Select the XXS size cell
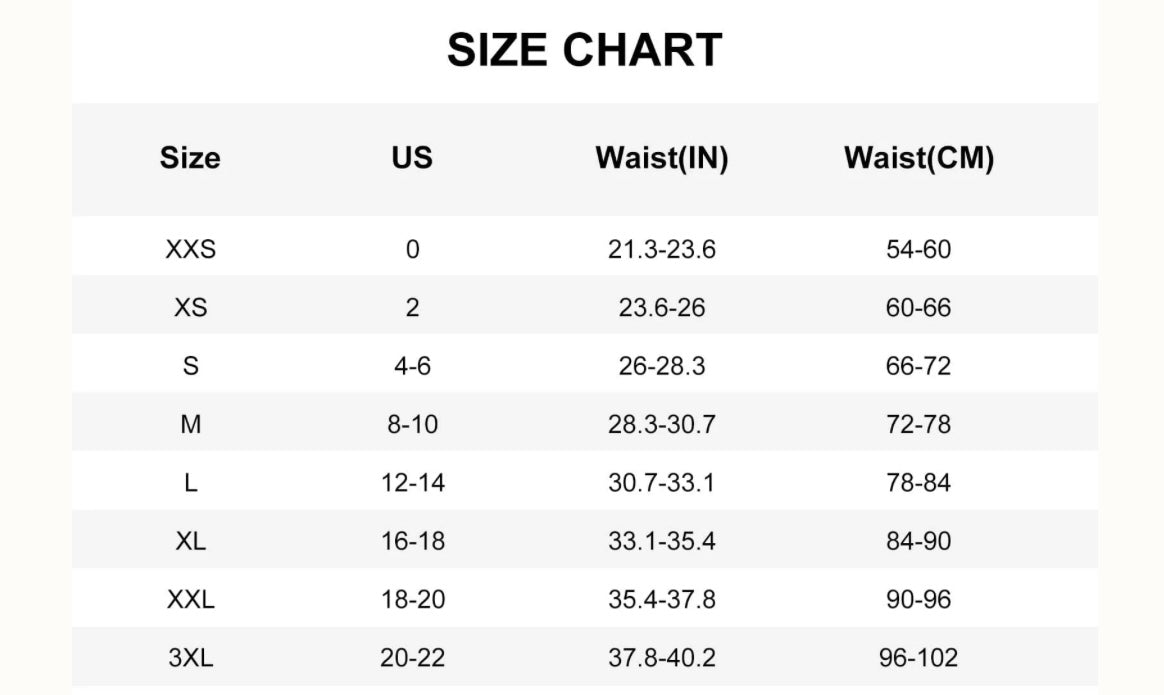 [191, 249]
